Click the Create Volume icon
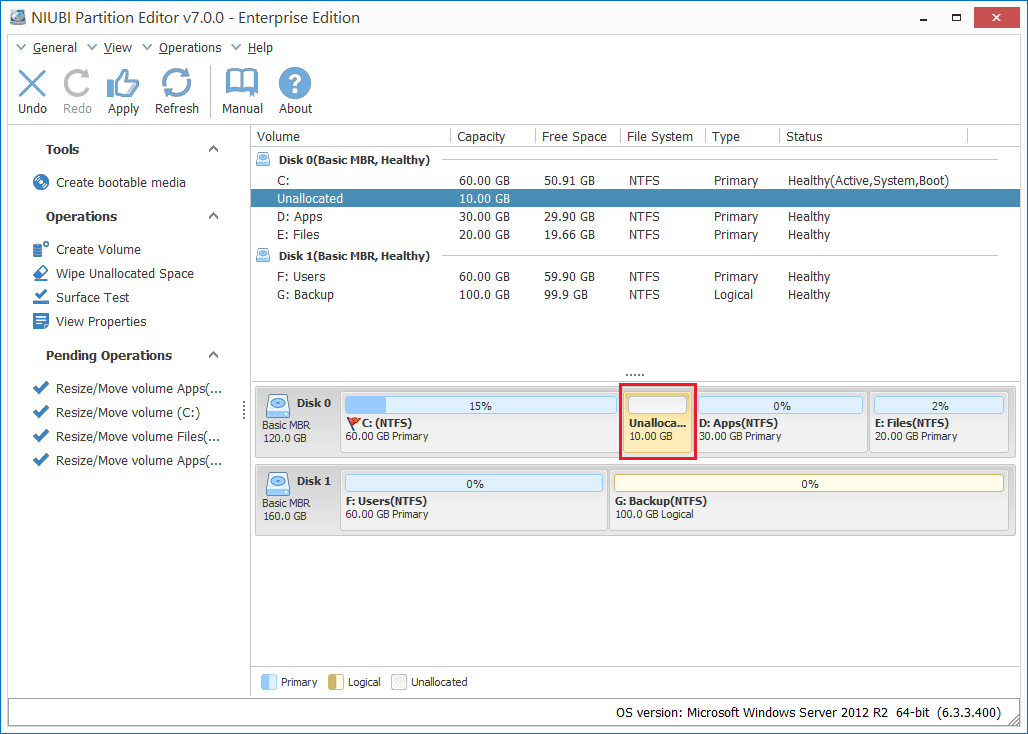The height and width of the screenshot is (734, 1028). coord(41,249)
